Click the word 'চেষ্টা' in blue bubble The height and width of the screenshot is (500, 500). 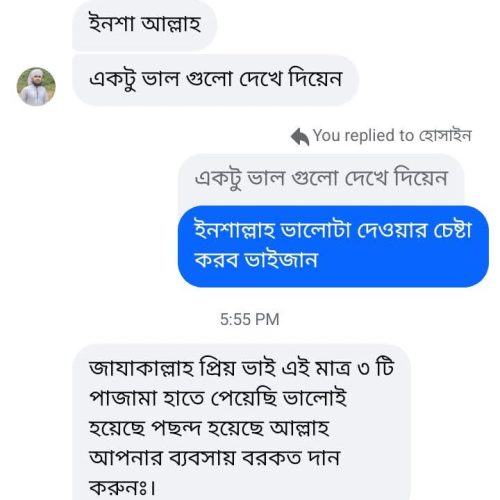[452, 229]
